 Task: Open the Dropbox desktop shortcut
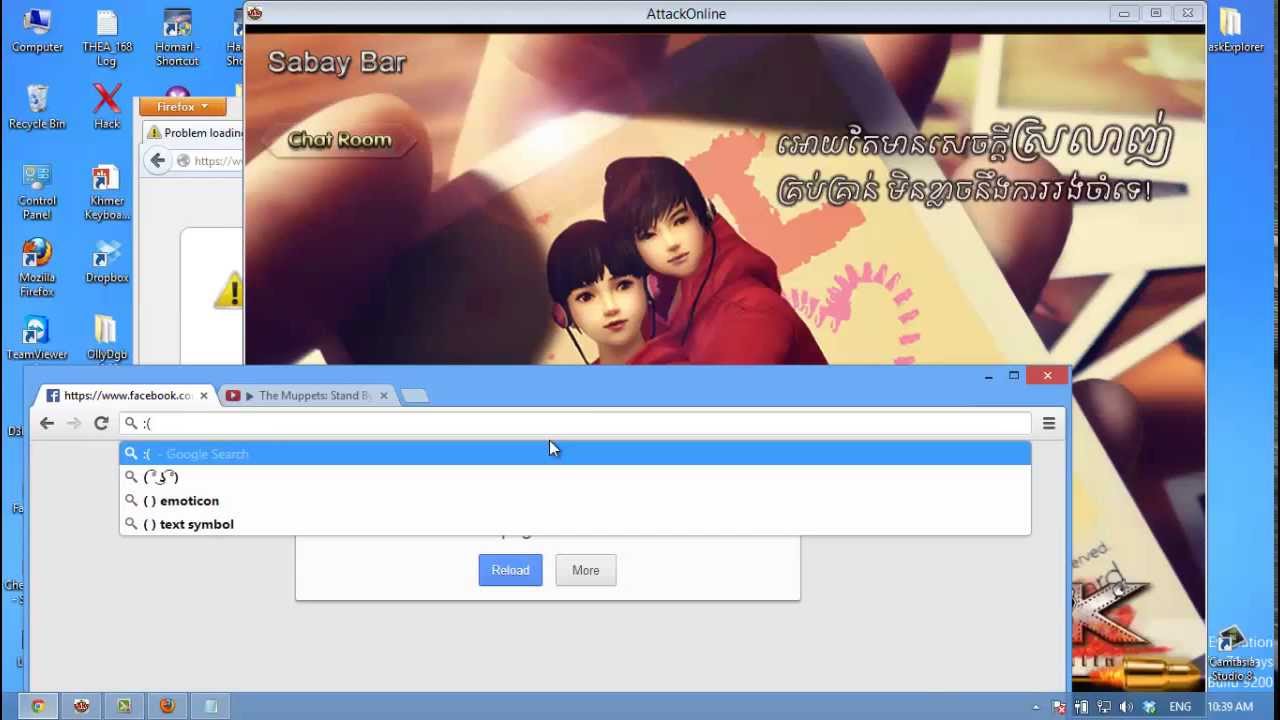tap(107, 261)
